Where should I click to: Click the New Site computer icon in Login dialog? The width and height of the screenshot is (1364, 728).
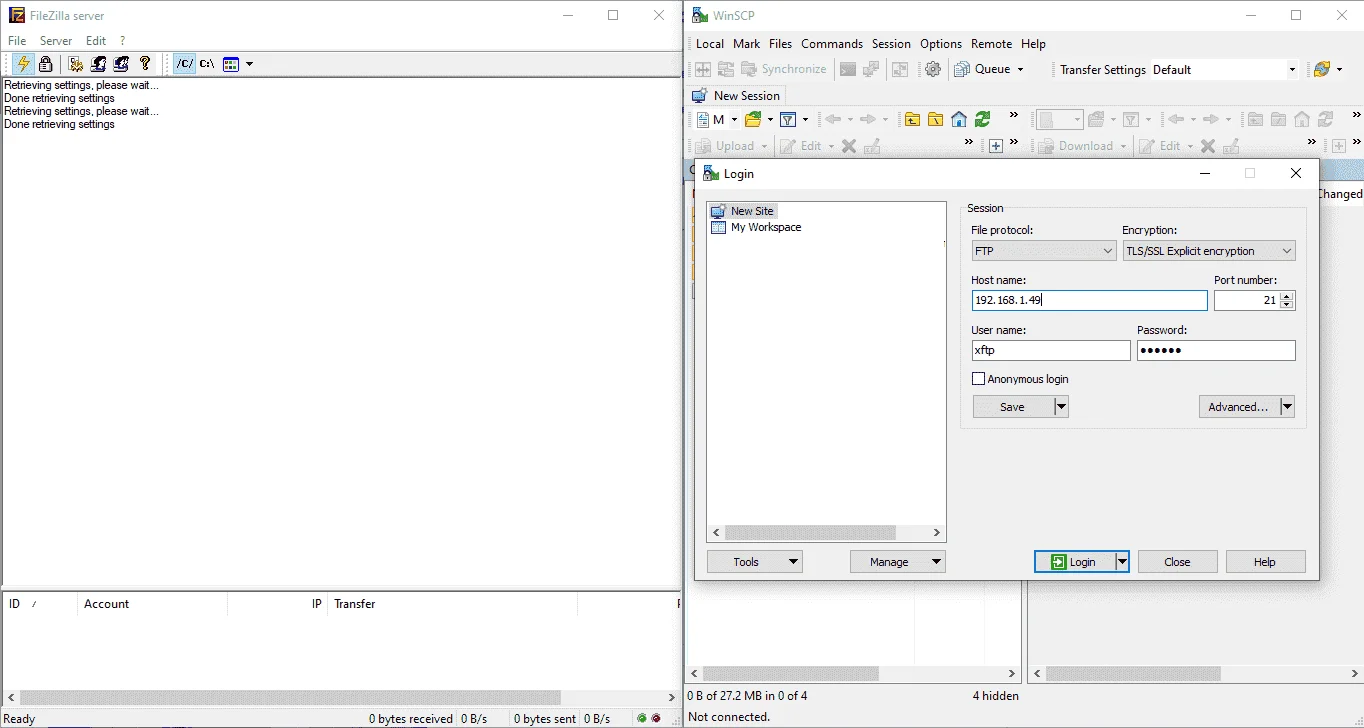pos(718,211)
